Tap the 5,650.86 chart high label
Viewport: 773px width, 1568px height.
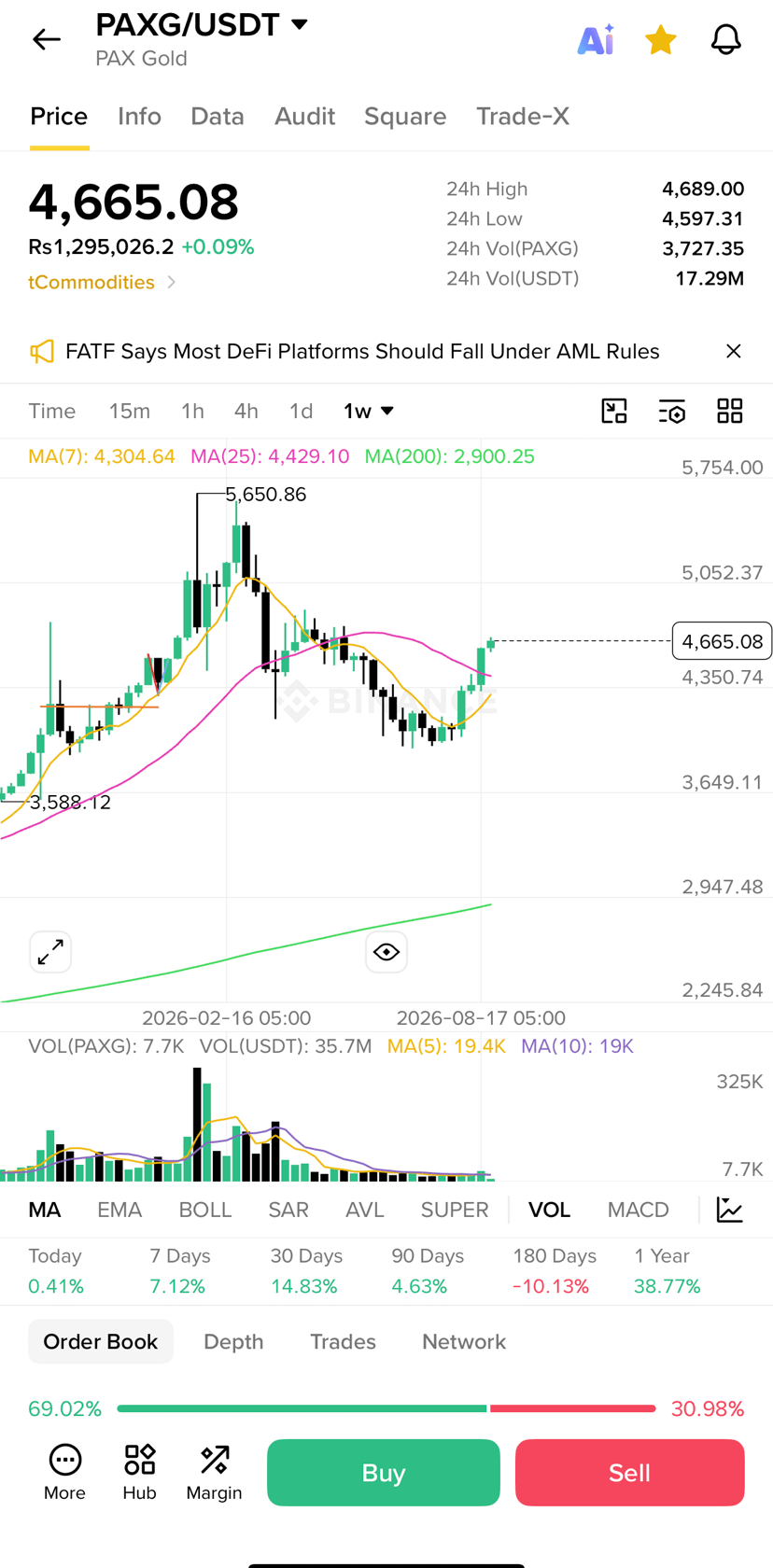coord(266,495)
